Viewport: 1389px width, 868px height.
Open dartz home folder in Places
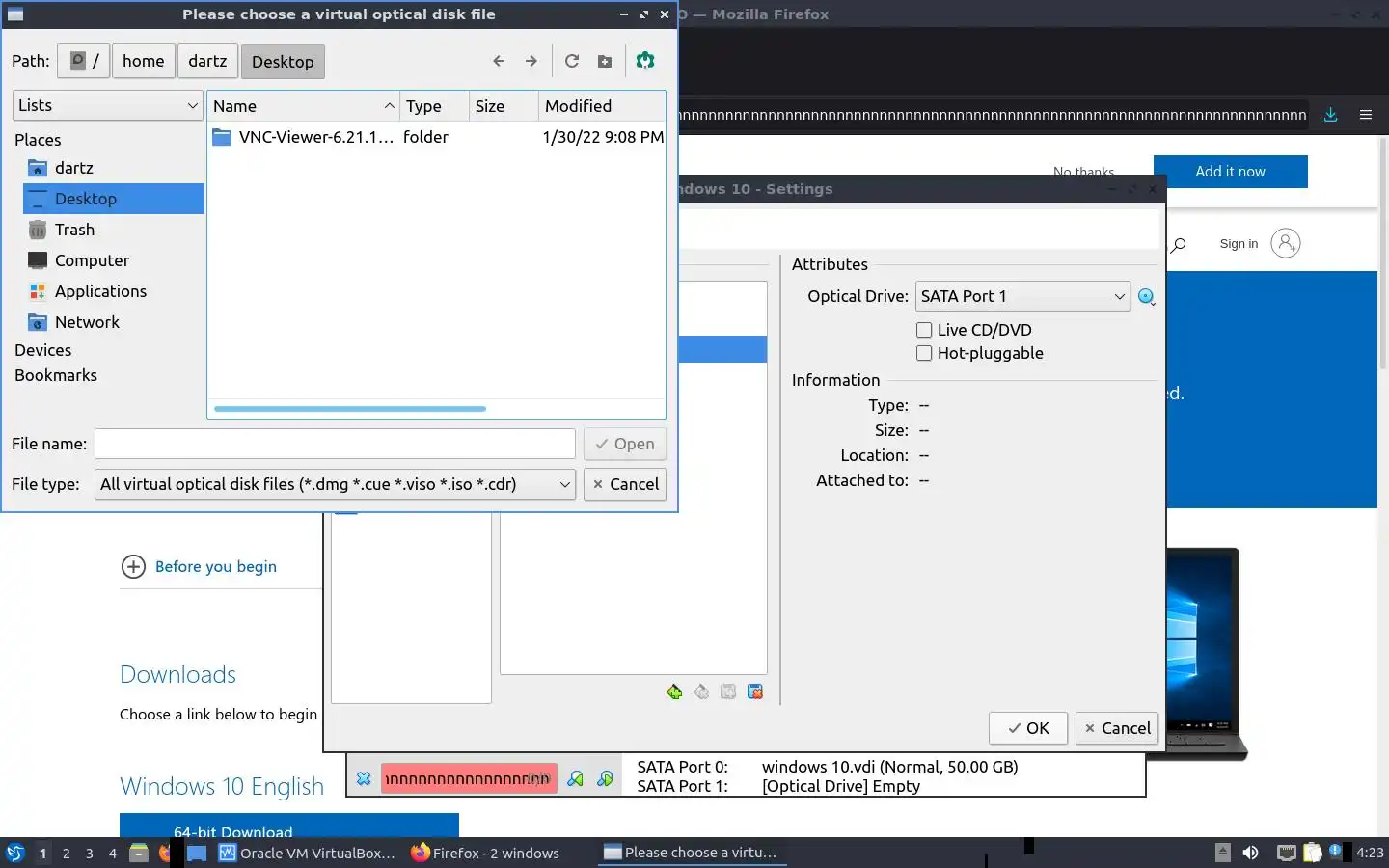tap(114, 168)
